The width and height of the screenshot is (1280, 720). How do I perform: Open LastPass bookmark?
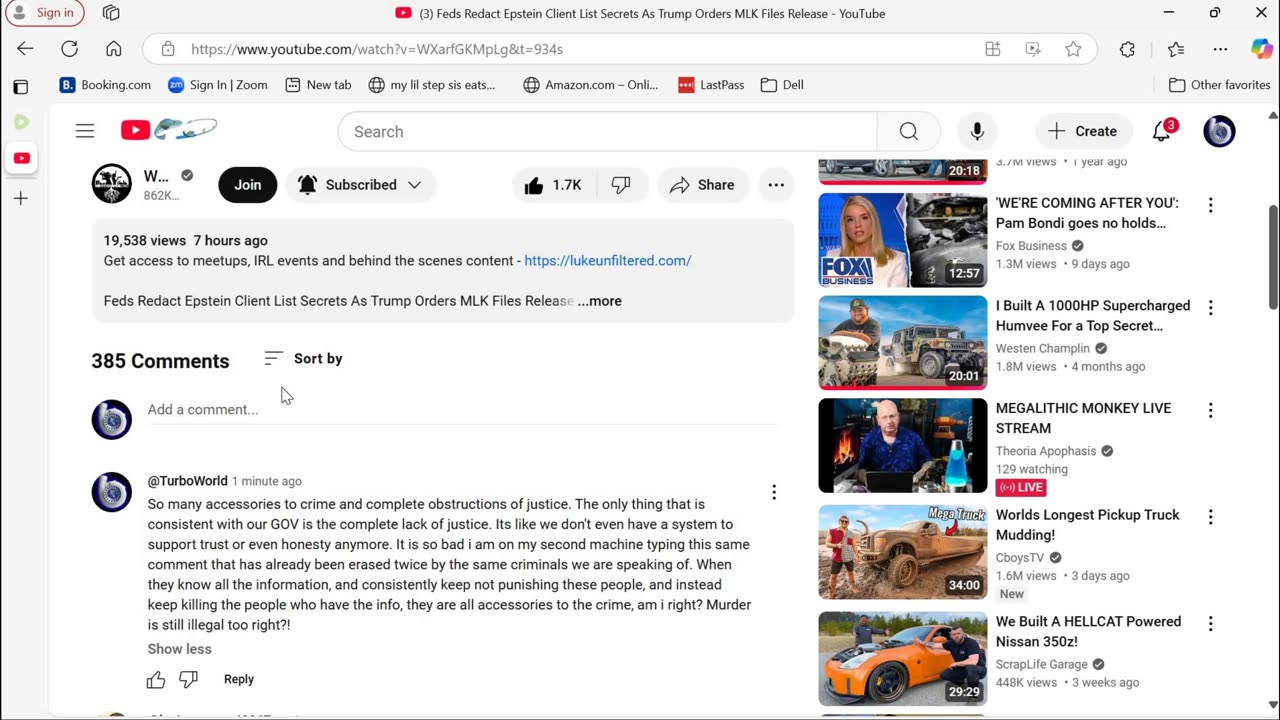(x=711, y=85)
